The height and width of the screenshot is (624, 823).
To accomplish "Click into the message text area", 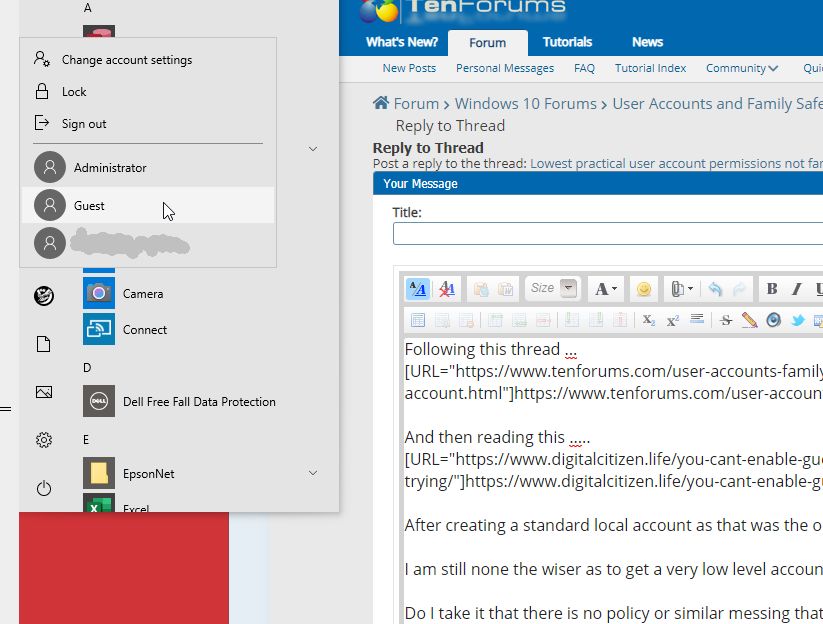I will (x=613, y=480).
